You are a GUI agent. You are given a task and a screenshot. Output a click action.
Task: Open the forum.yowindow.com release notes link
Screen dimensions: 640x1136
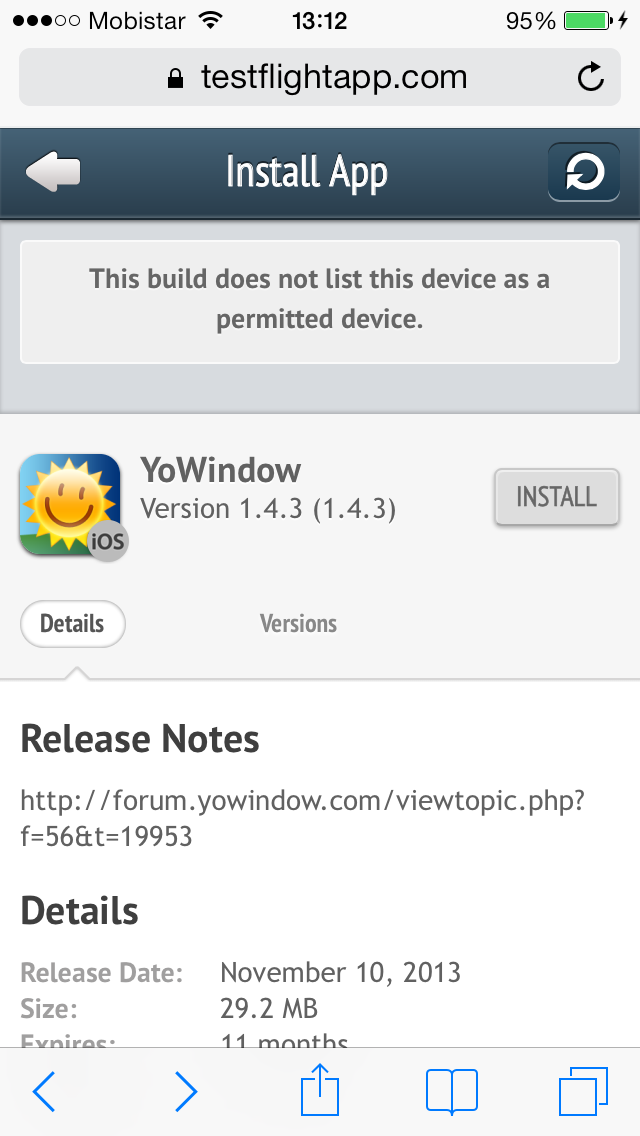coord(302,817)
